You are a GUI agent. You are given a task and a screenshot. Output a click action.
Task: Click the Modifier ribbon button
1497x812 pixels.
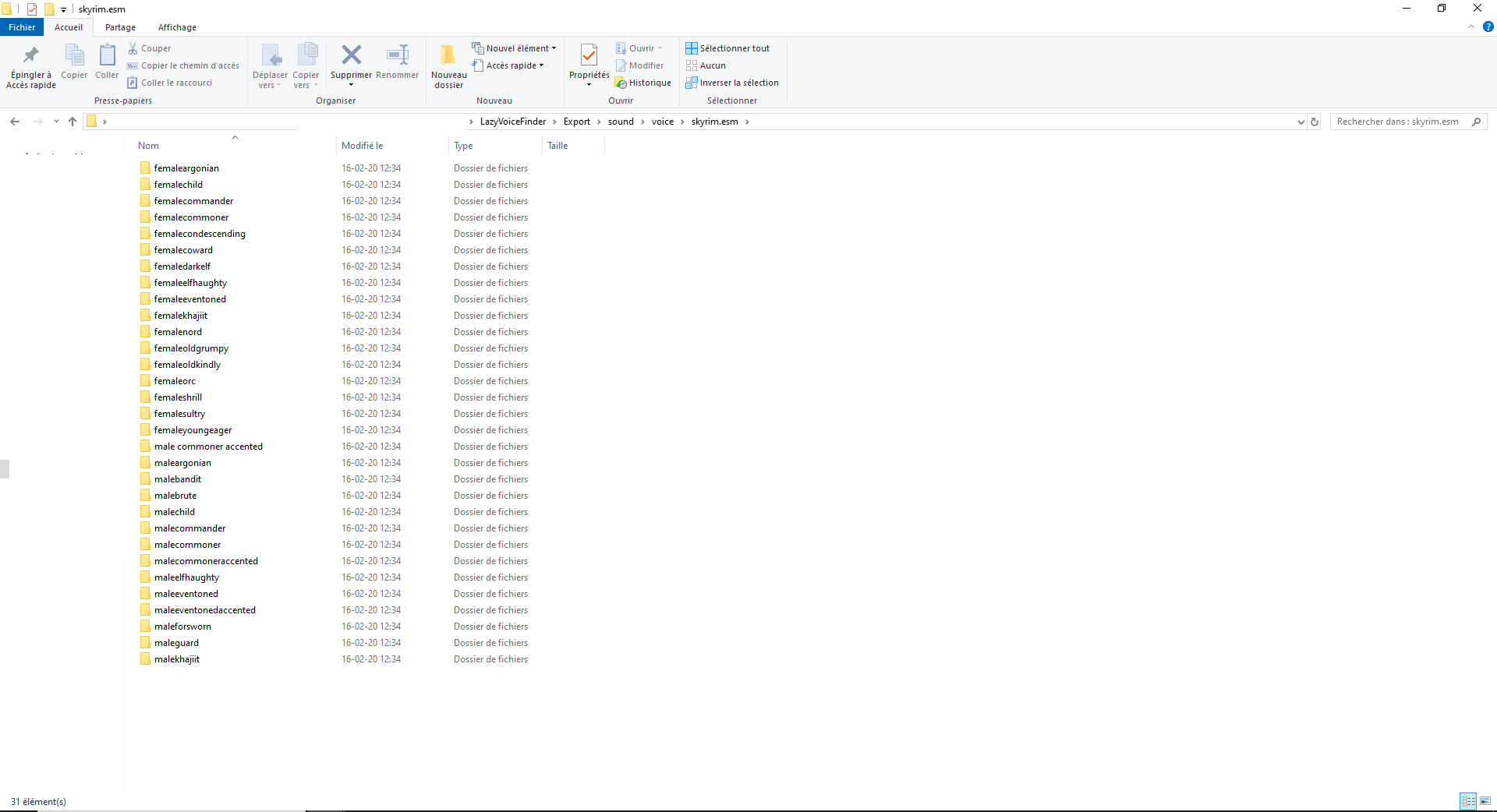640,65
